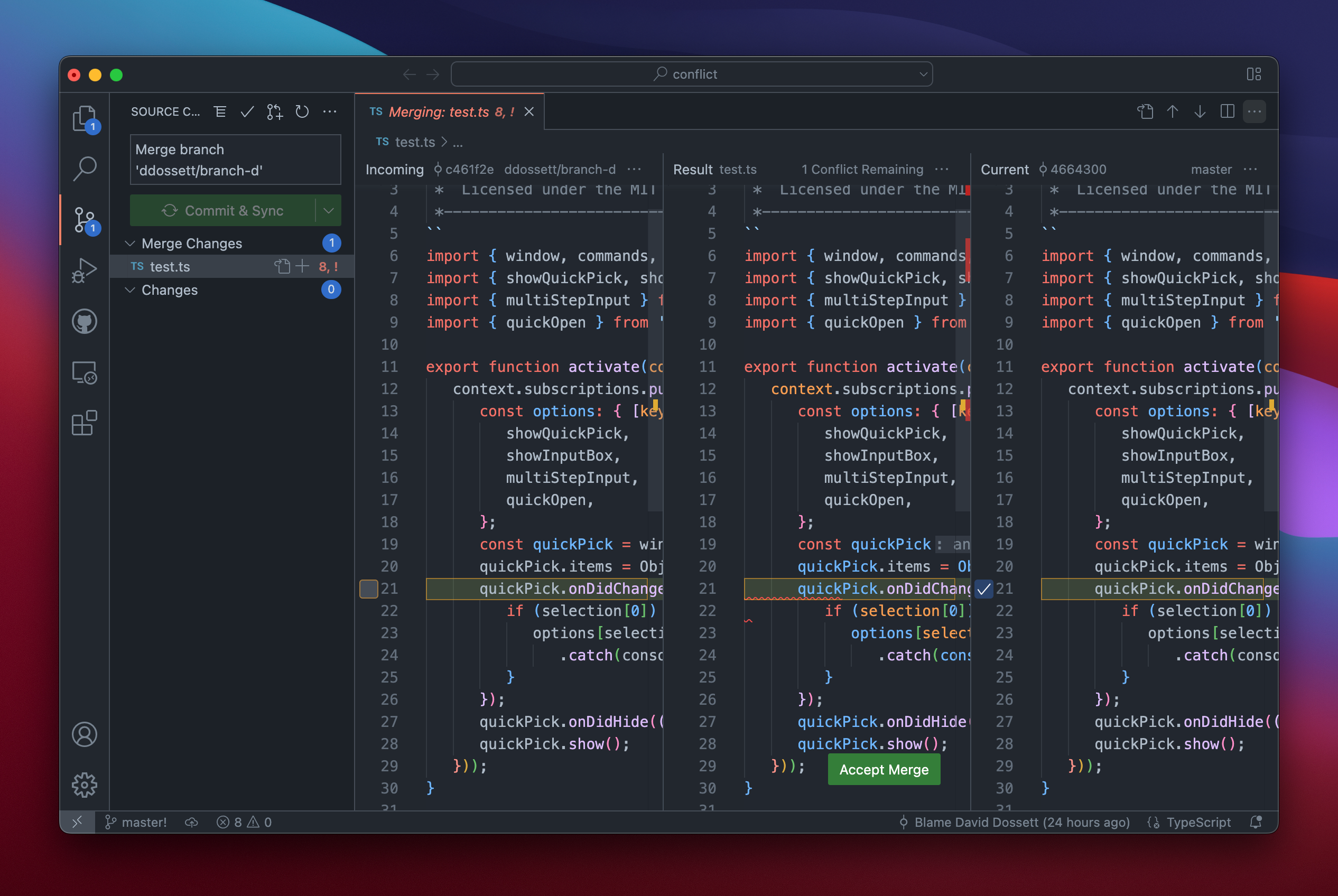Open the Result pane more actions menu
Screen dimensions: 1338x896
click(x=941, y=169)
